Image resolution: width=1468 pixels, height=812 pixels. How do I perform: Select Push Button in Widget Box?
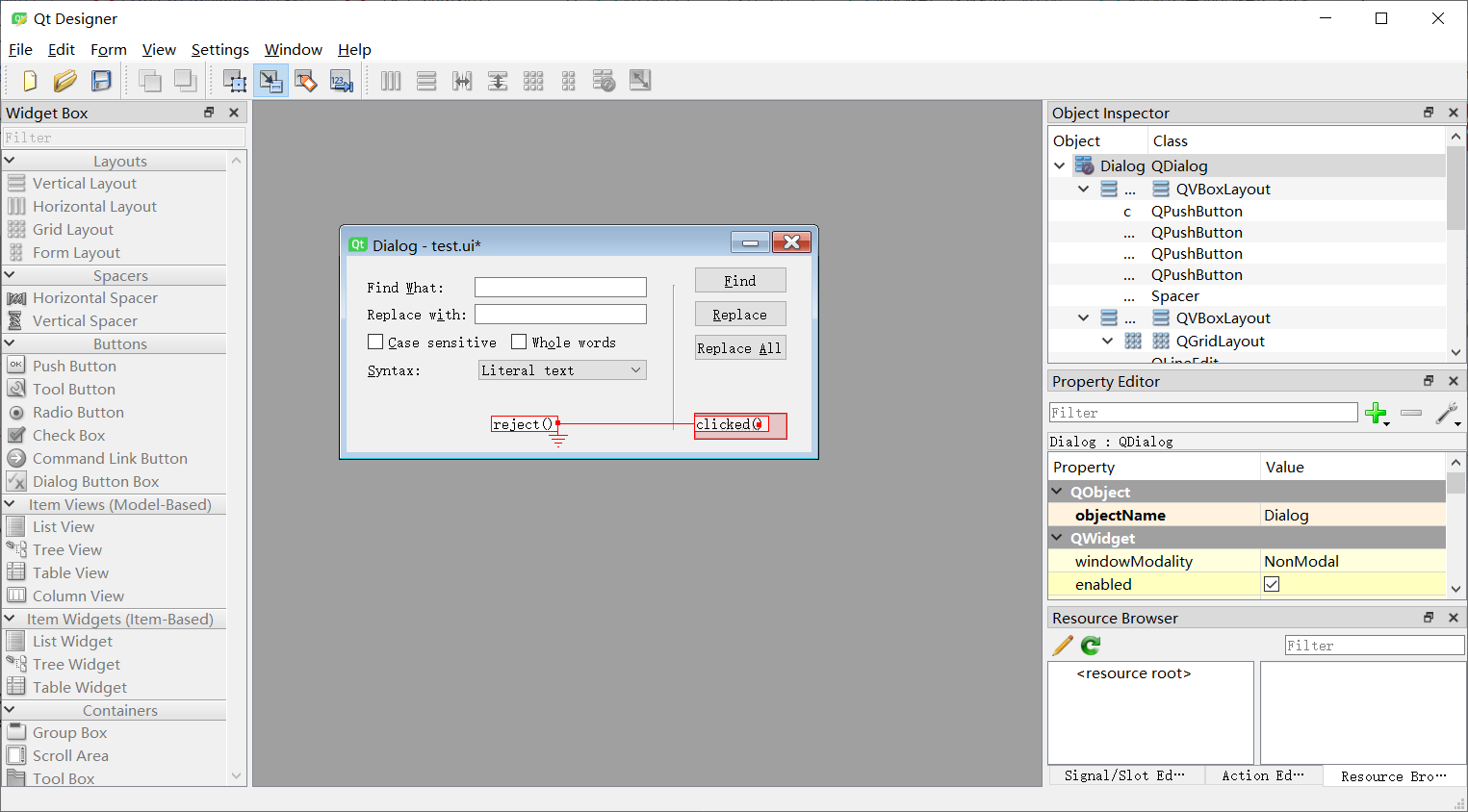point(74,366)
